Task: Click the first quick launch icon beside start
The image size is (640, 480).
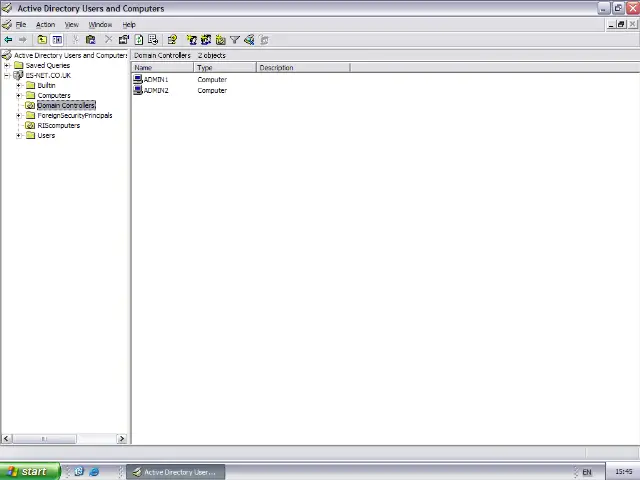Action: 79,471
